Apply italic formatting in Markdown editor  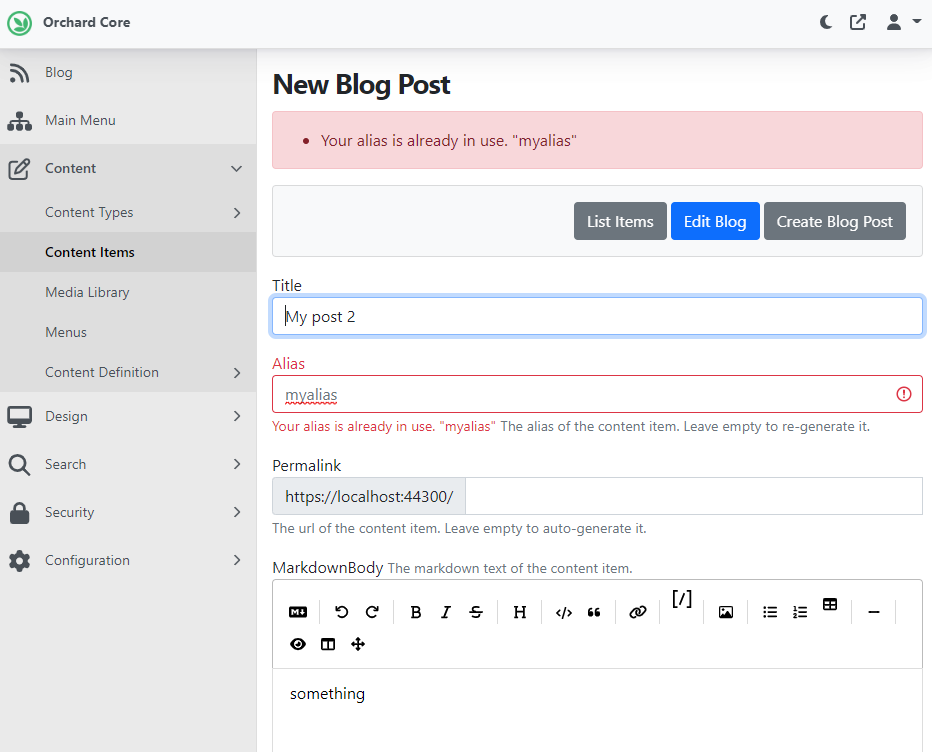[446, 612]
